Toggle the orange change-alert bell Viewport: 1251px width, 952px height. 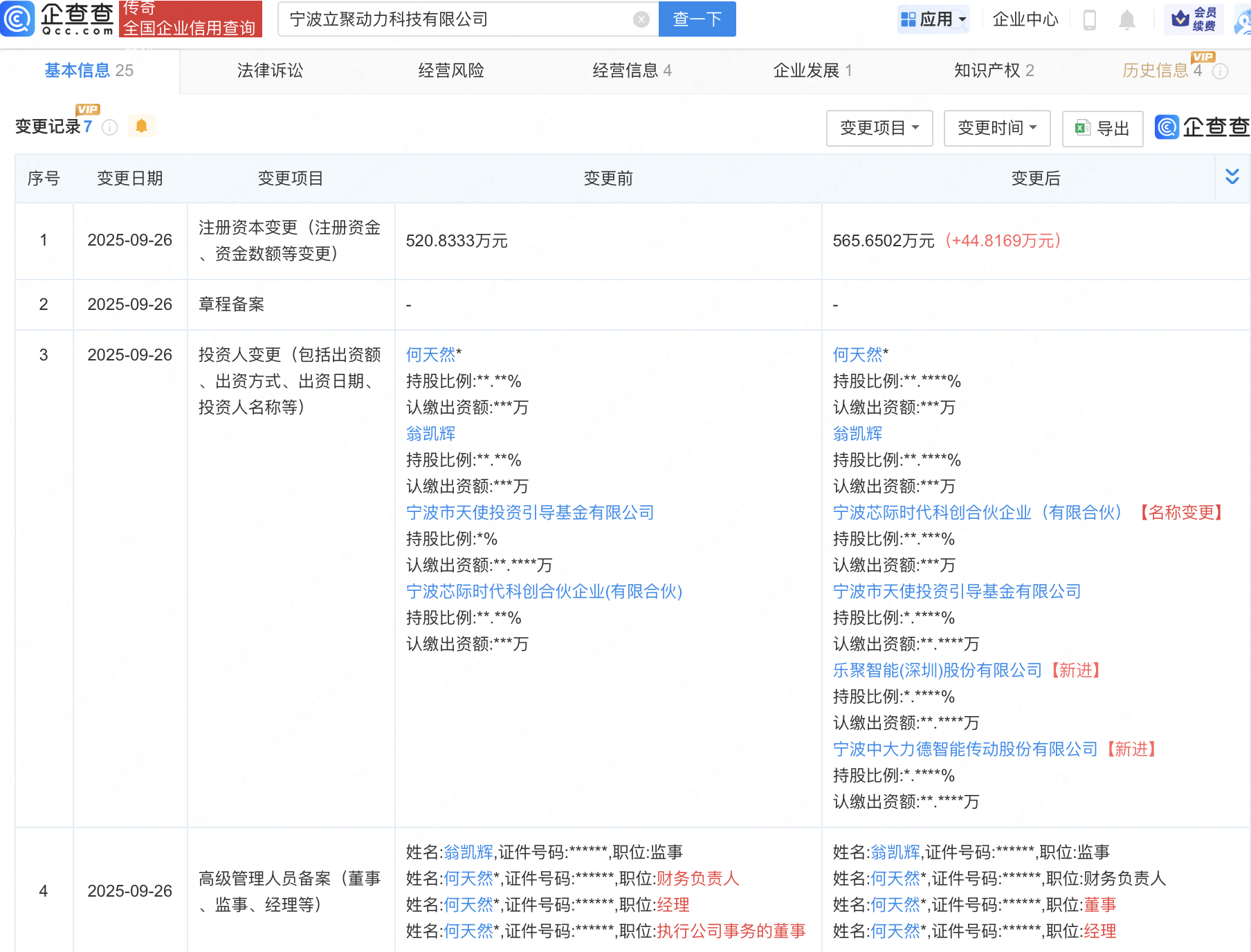click(x=141, y=126)
